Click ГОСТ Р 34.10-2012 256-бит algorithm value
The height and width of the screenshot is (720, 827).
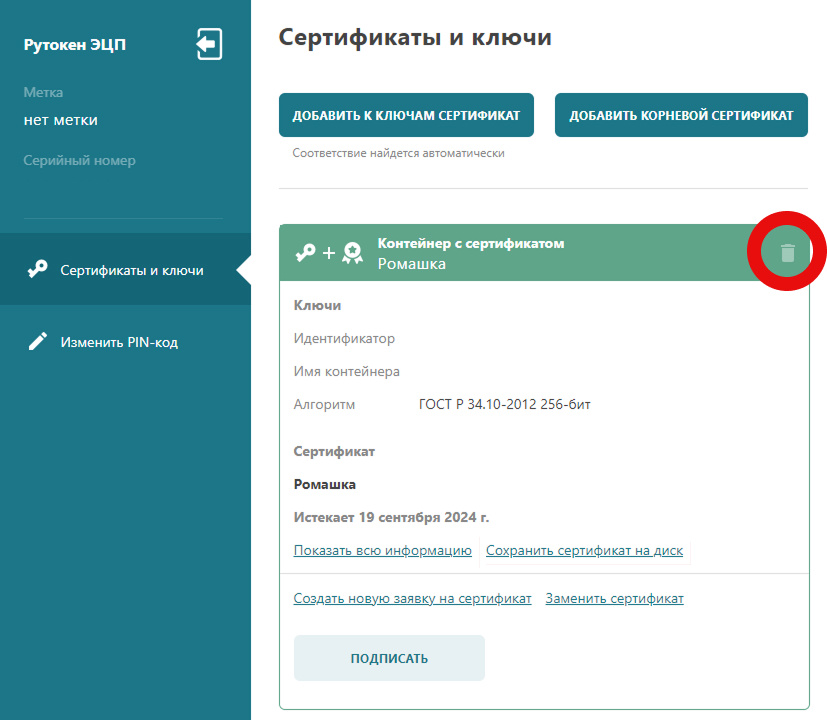[505, 404]
